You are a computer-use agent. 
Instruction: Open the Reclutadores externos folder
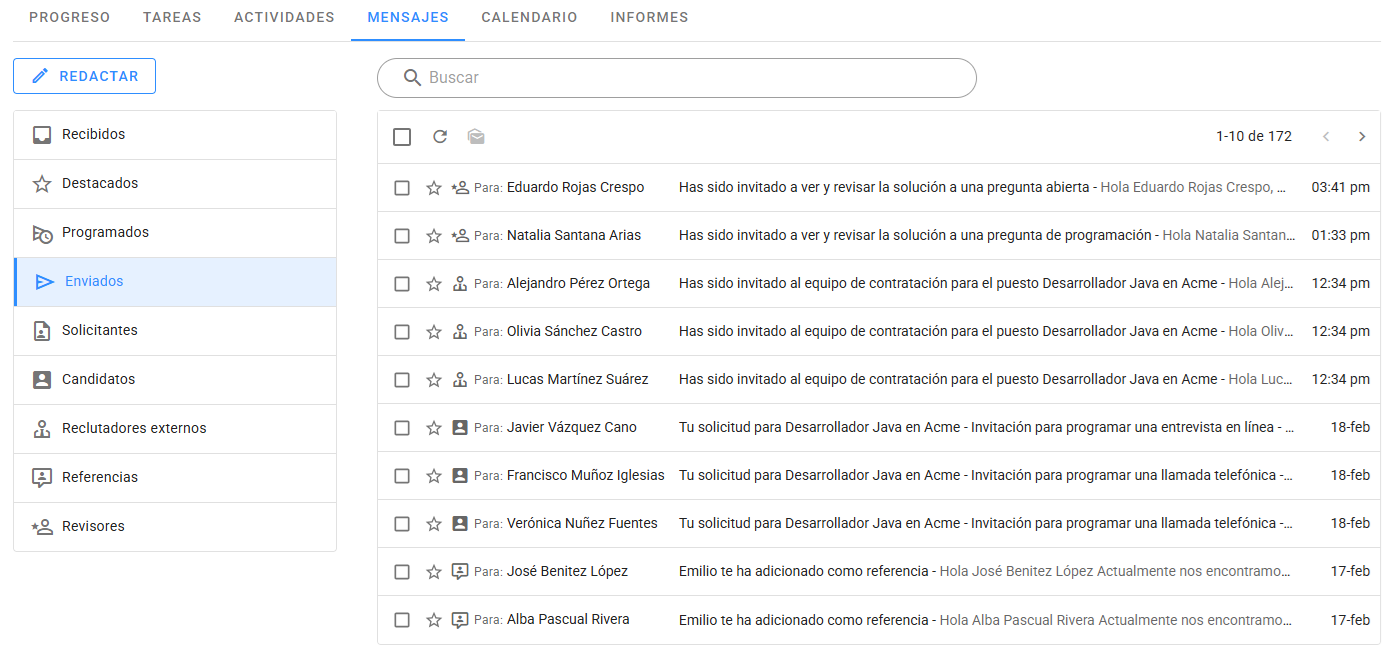tap(134, 429)
